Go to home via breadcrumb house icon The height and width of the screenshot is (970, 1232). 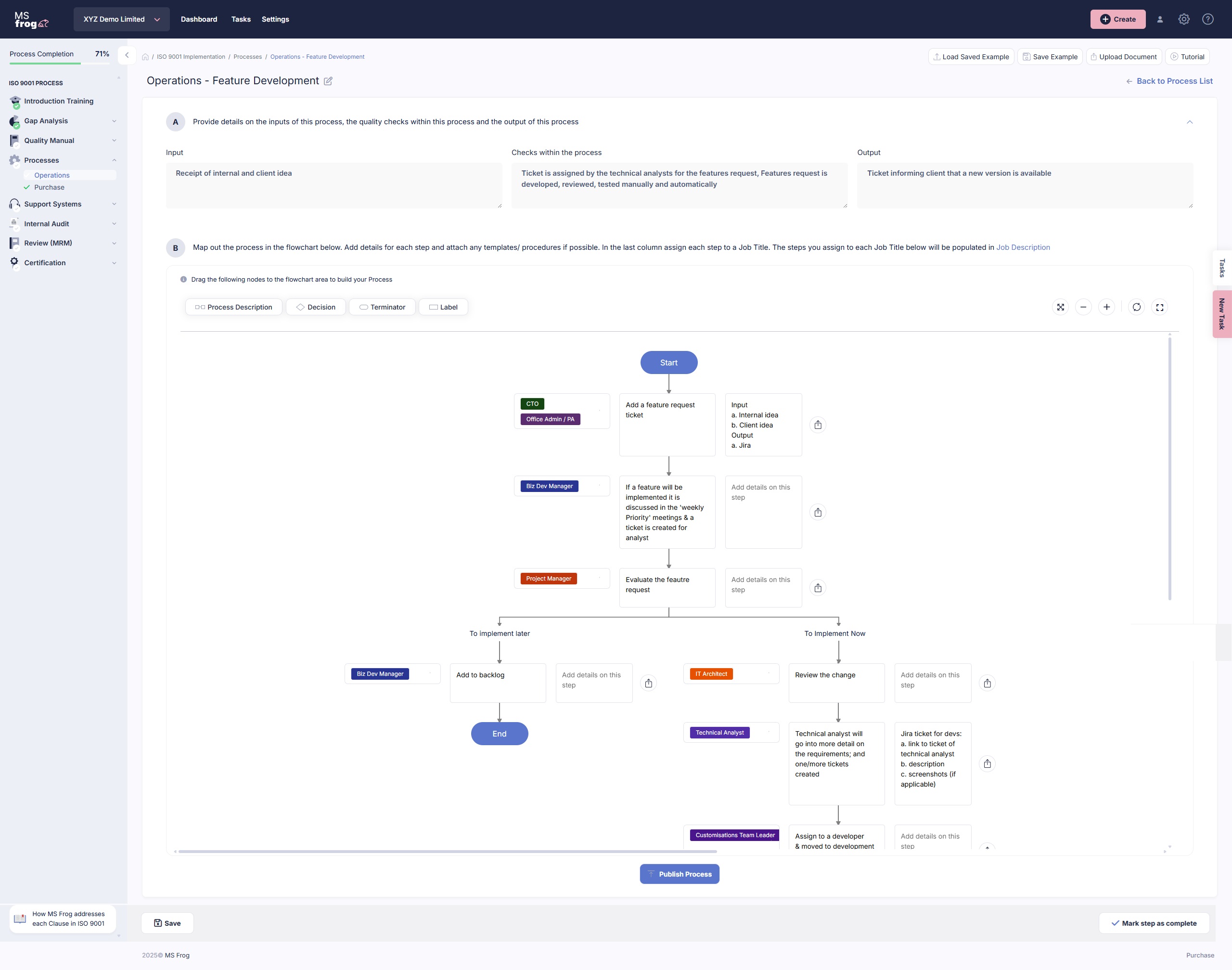coord(145,57)
